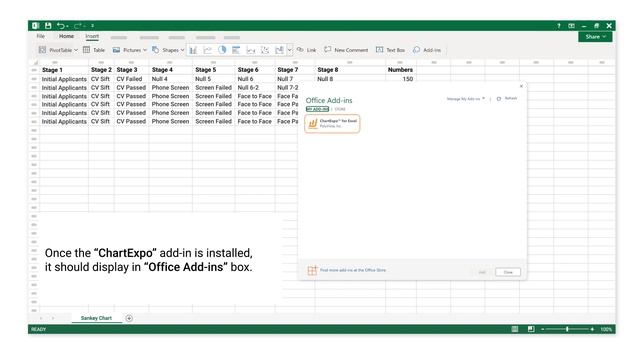Select the CV Failed cell
This screenshot has height=360, width=640.
point(131,79)
